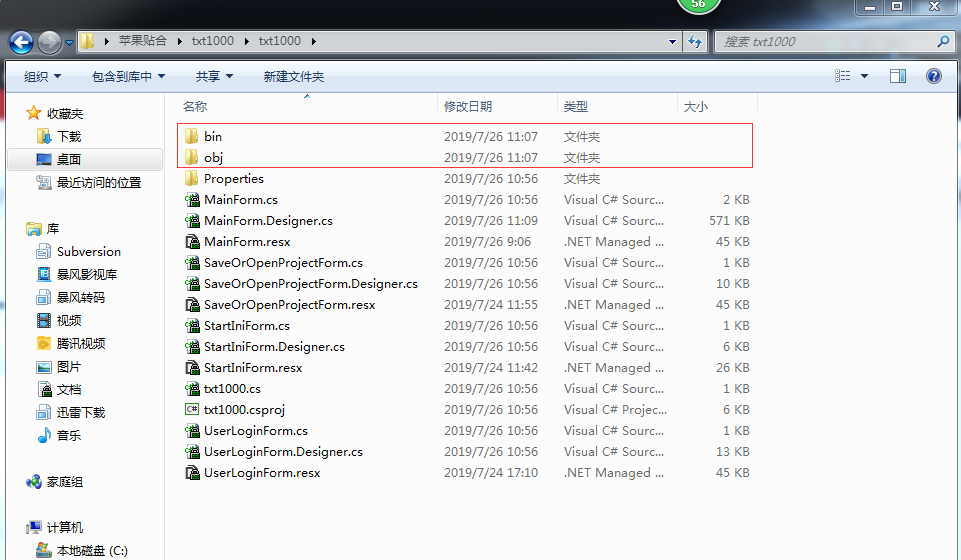Click the refresh button beside address bar

[x=695, y=42]
